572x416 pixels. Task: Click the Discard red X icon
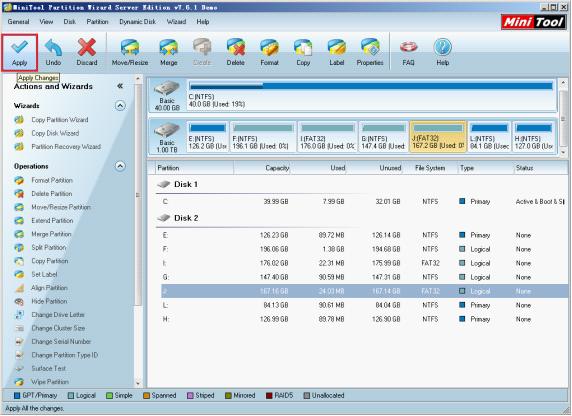coord(87,47)
